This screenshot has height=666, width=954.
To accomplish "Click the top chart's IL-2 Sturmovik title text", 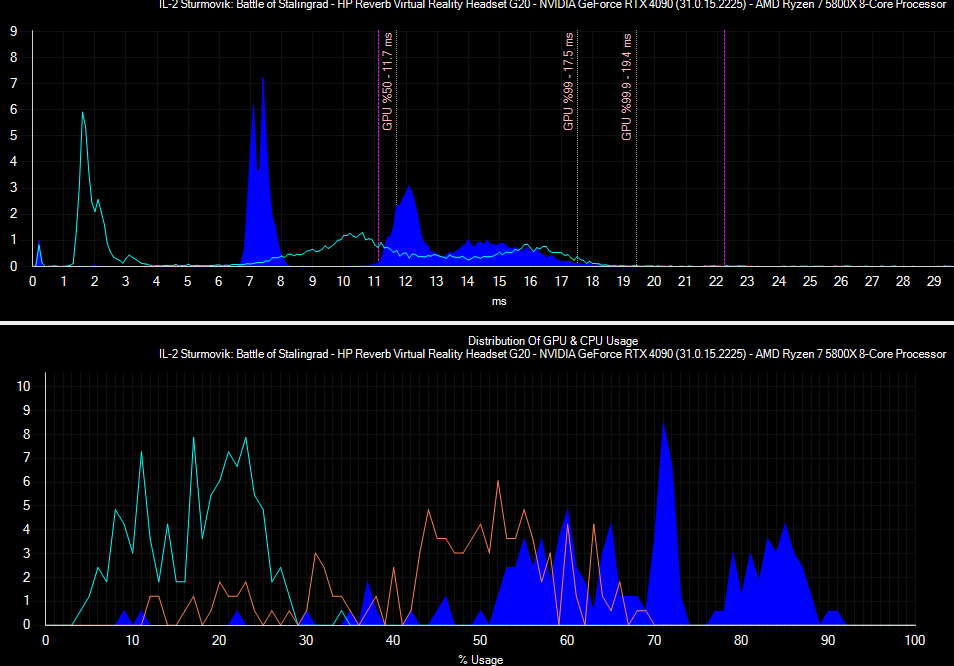I will pyautogui.click(x=552, y=5).
